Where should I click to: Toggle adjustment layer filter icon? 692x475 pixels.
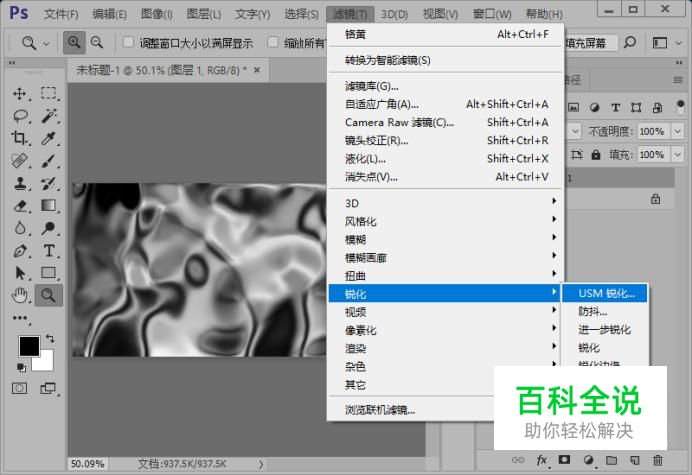(x=594, y=108)
